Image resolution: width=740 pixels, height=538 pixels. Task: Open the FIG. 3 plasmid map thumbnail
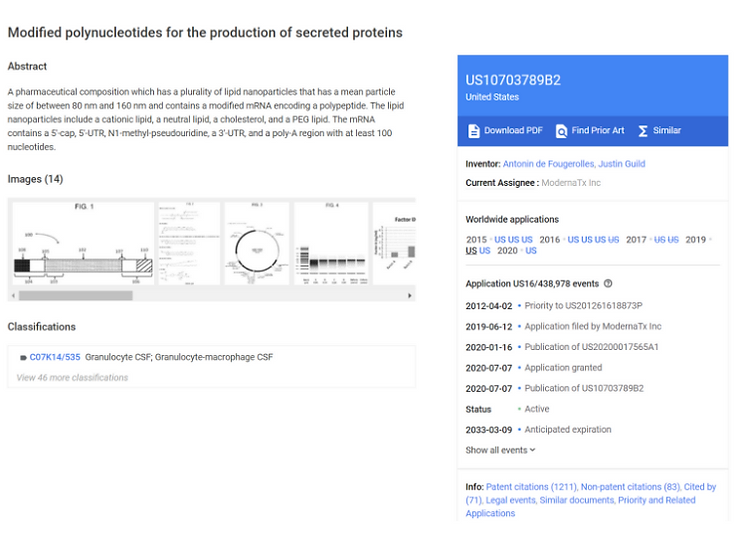(x=256, y=245)
